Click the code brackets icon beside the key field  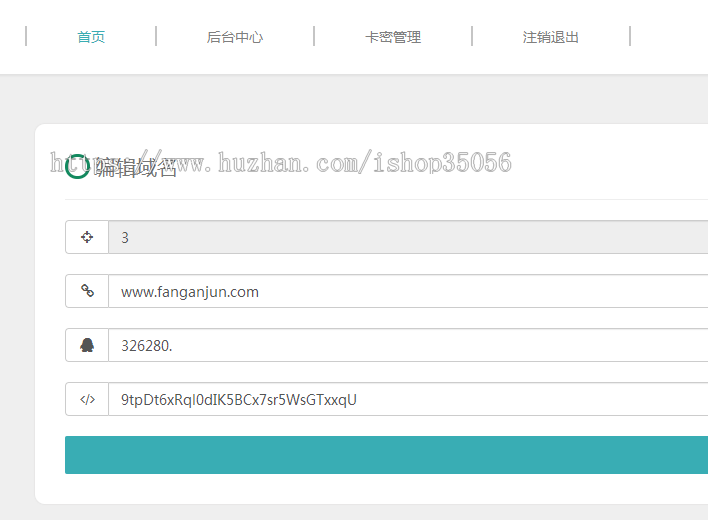[87, 399]
